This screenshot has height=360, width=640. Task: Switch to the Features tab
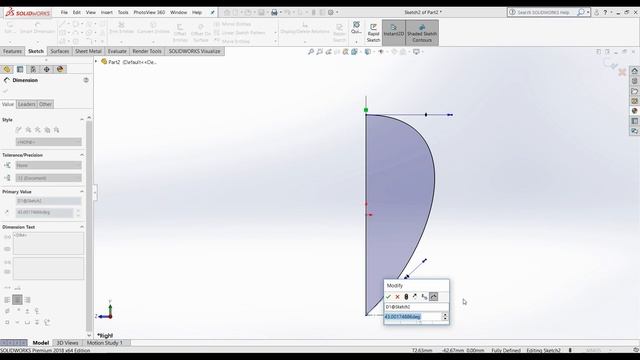(x=12, y=51)
